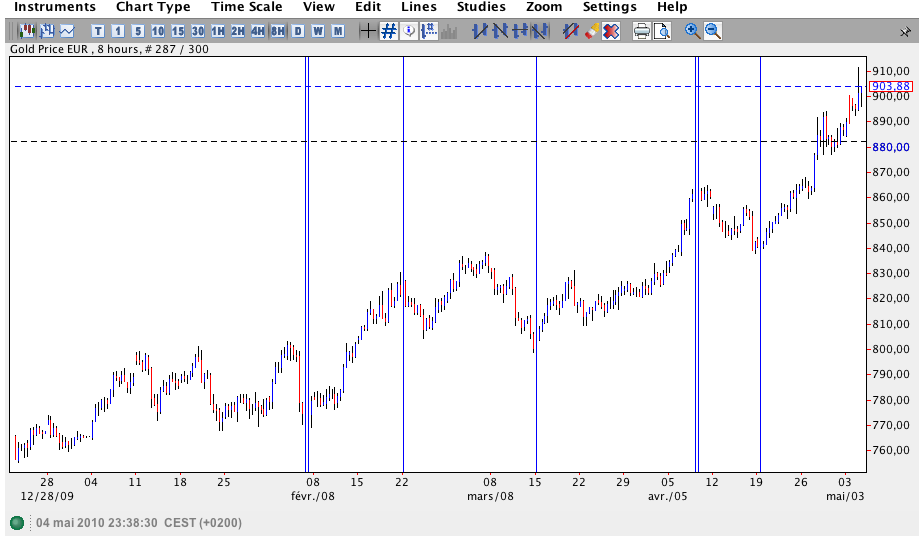Choose the 1 hour timeframe button
The height and width of the screenshot is (537, 922).
[x=218, y=31]
